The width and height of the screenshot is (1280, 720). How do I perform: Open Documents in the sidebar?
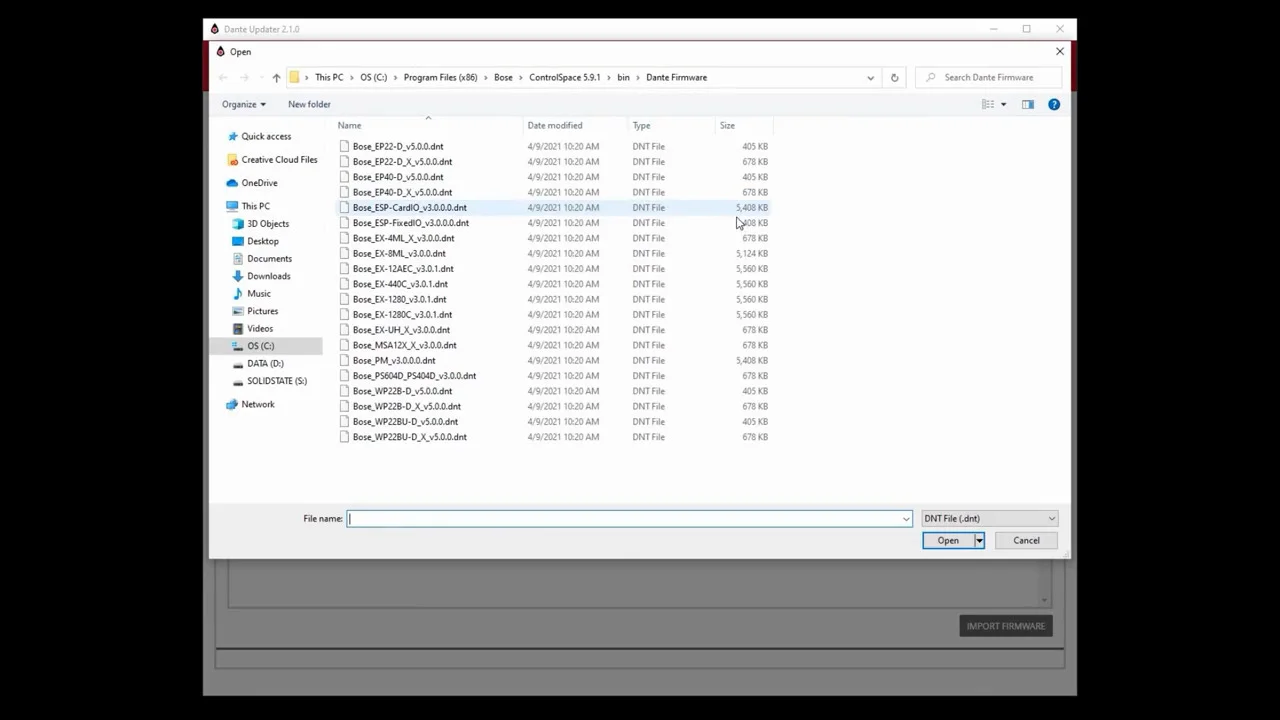[269, 259]
